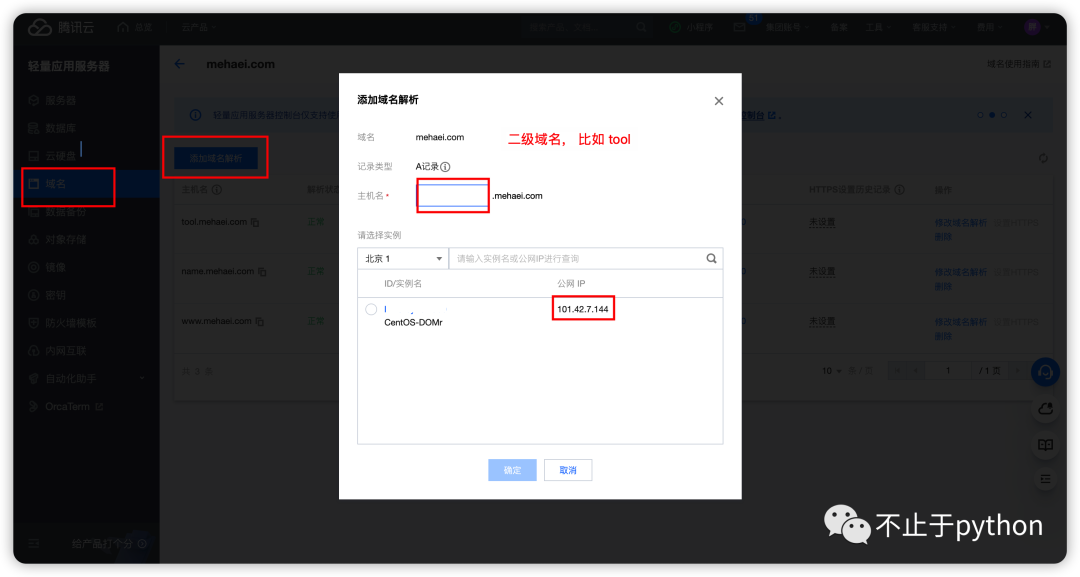Open the 服务器 sidebar menu item
The width and height of the screenshot is (1080, 577).
(60, 100)
